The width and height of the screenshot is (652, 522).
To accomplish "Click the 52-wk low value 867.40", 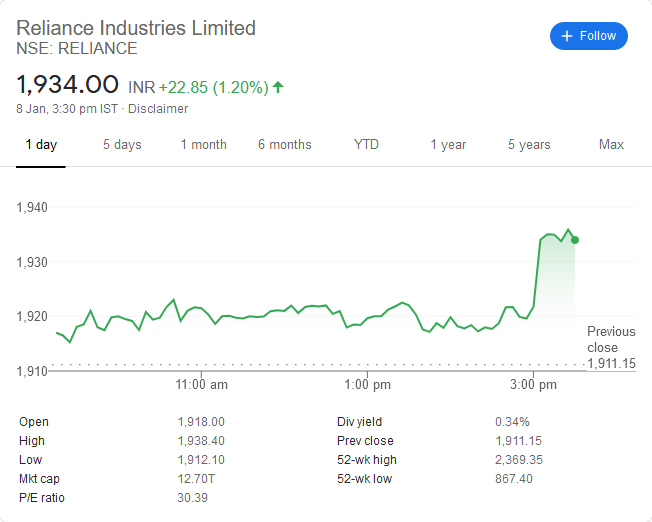I will click(514, 479).
